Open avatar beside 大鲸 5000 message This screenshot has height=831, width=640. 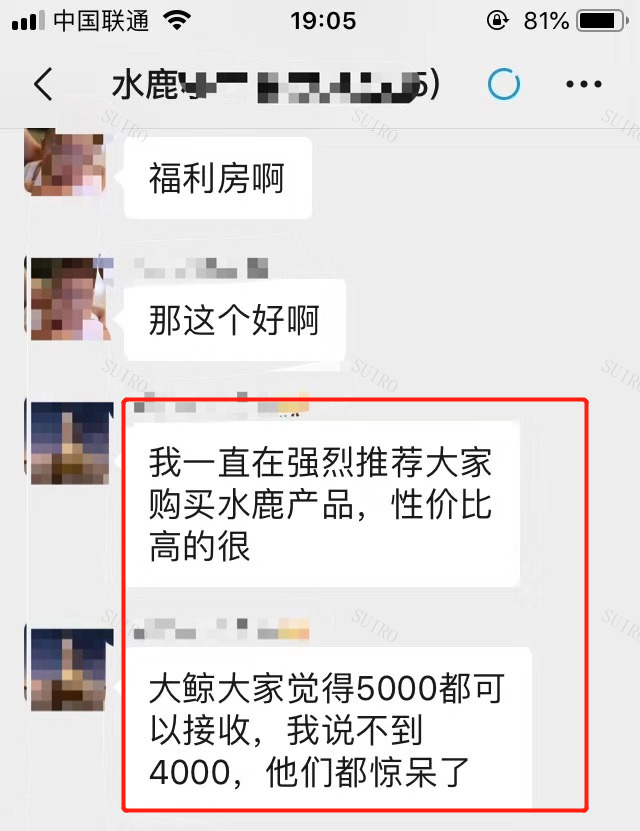72,669
